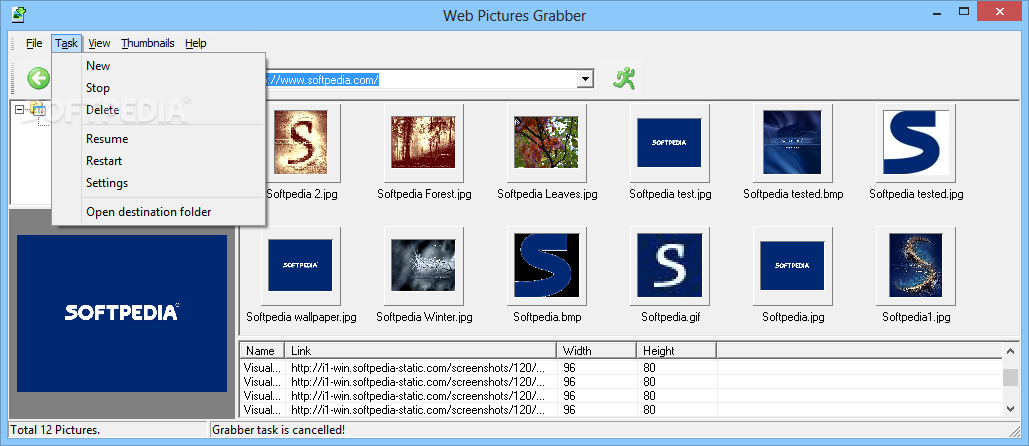Select the Softpedia.bmp thumbnail
1029x446 pixels.
[547, 266]
